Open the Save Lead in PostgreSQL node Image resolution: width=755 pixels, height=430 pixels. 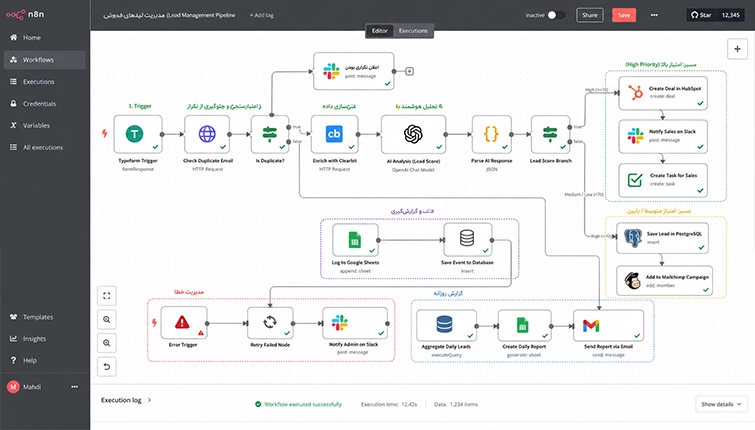coord(663,238)
